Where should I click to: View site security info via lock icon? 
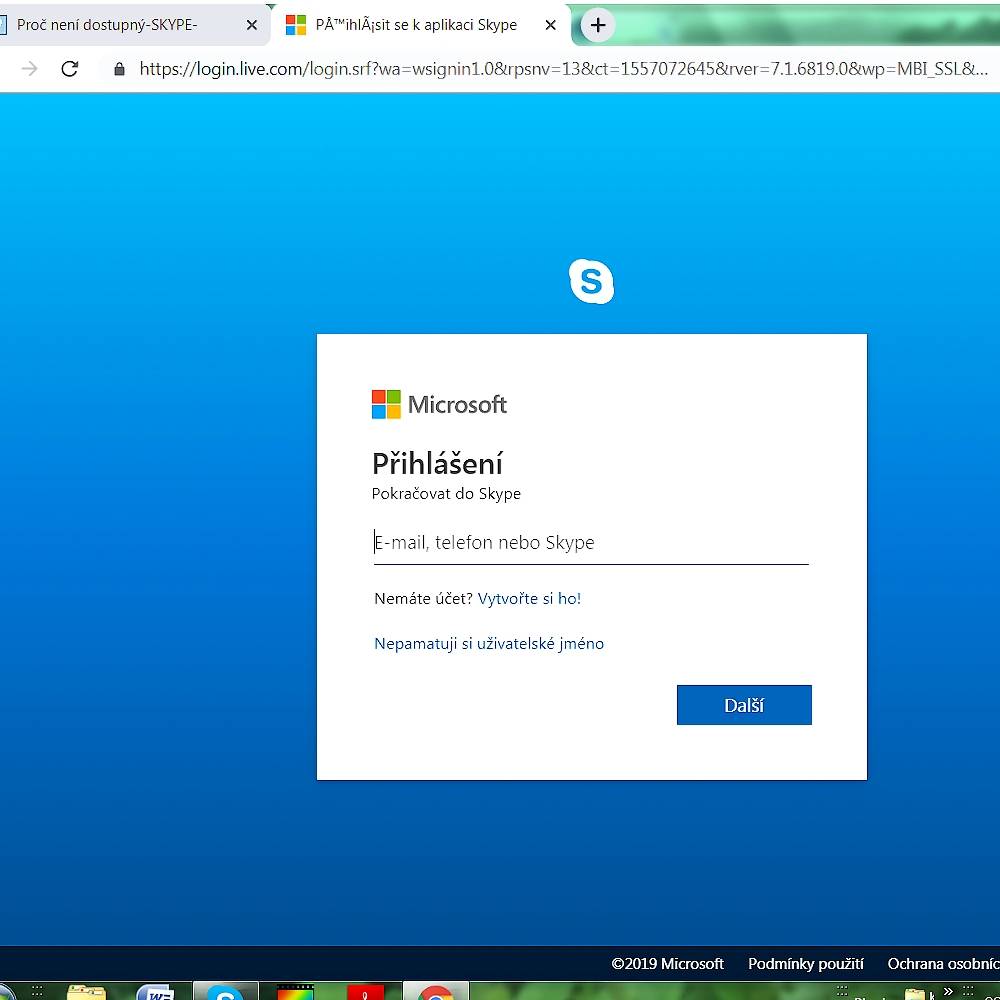[119, 69]
